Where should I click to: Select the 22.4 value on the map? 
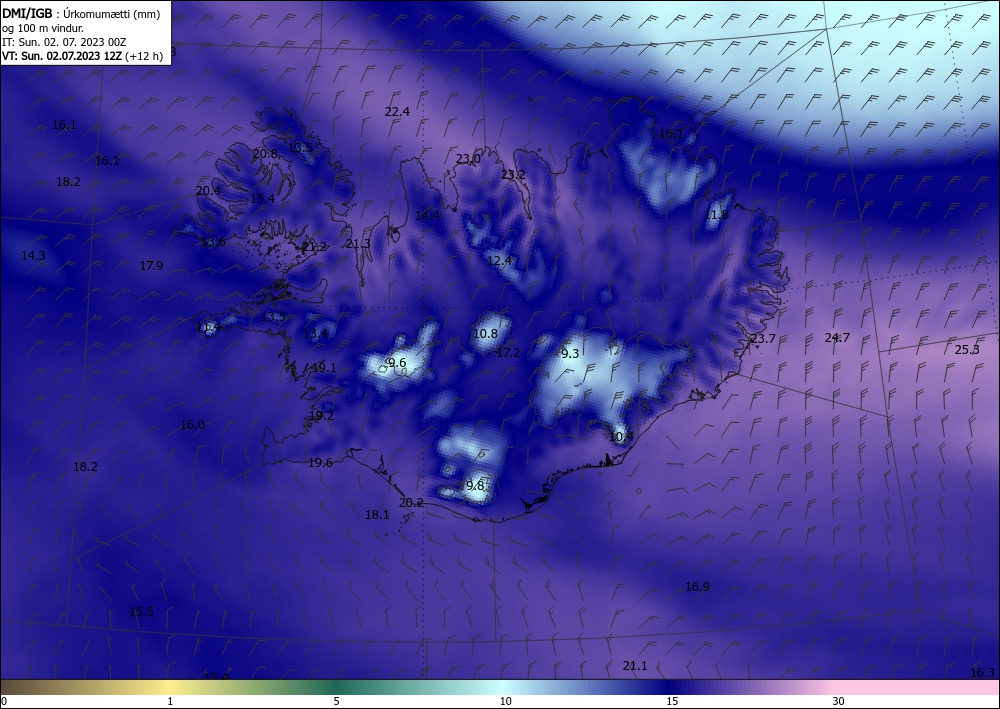pos(397,112)
